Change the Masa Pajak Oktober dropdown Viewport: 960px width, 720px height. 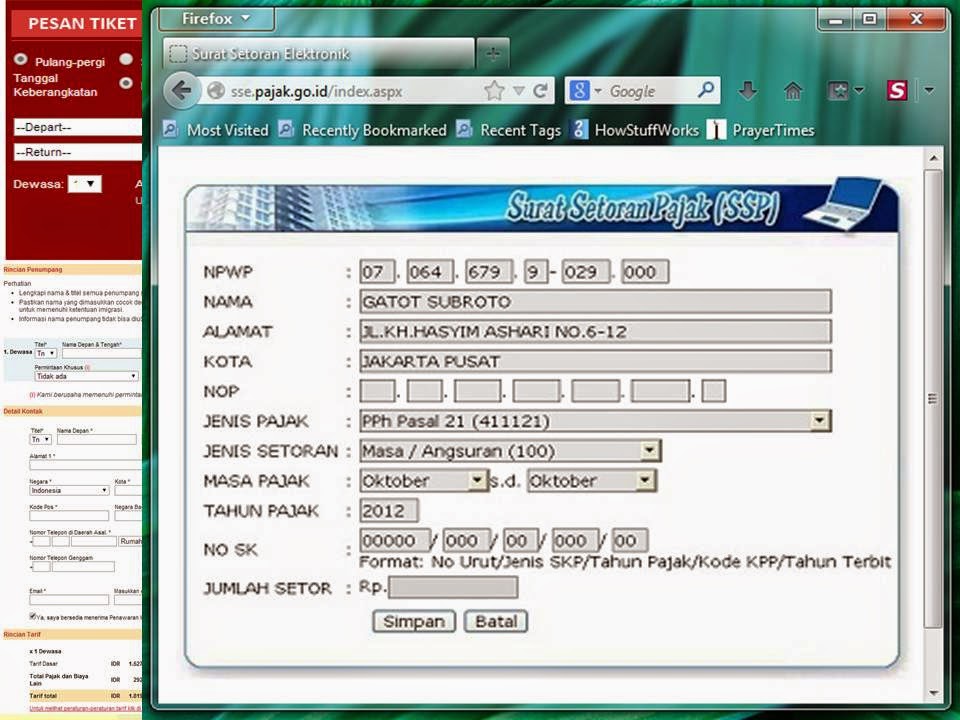[478, 481]
